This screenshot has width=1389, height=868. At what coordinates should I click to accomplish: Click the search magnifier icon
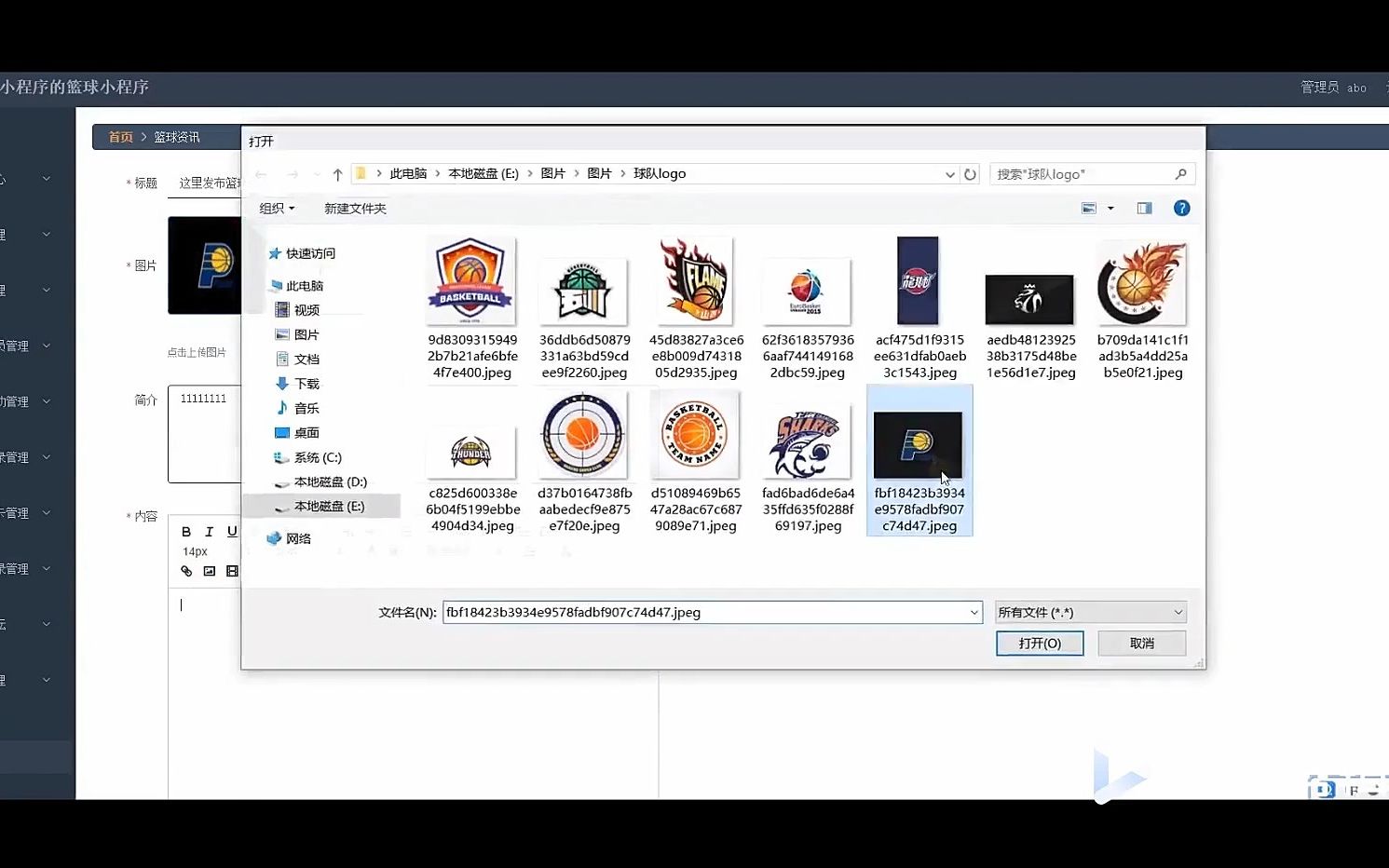(1180, 174)
